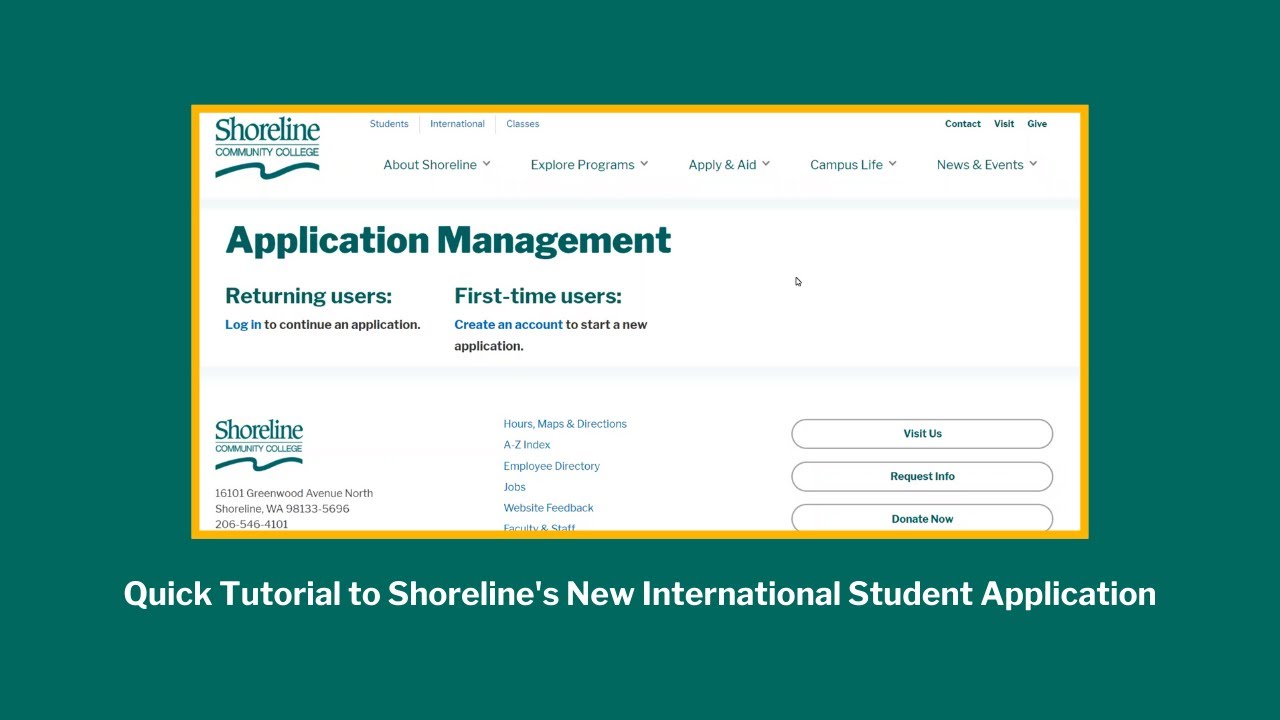
Task: Open the Website Feedback link
Action: pos(548,508)
